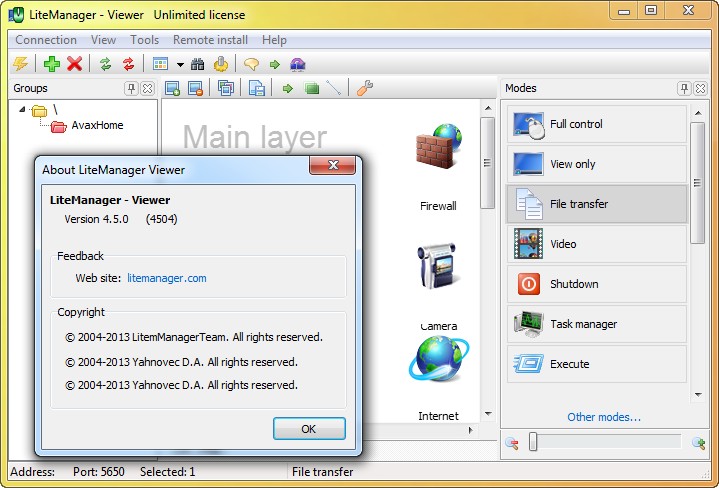Close the Modes panel

[700, 88]
